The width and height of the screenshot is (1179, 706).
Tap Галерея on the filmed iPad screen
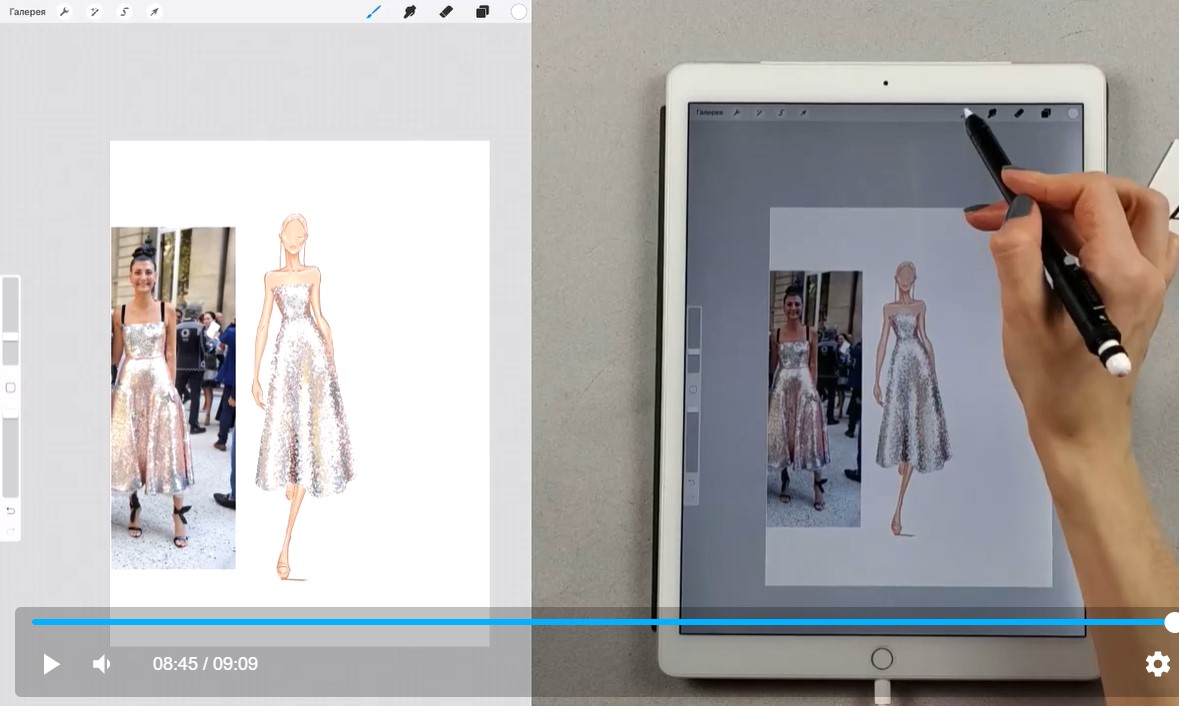(x=709, y=113)
